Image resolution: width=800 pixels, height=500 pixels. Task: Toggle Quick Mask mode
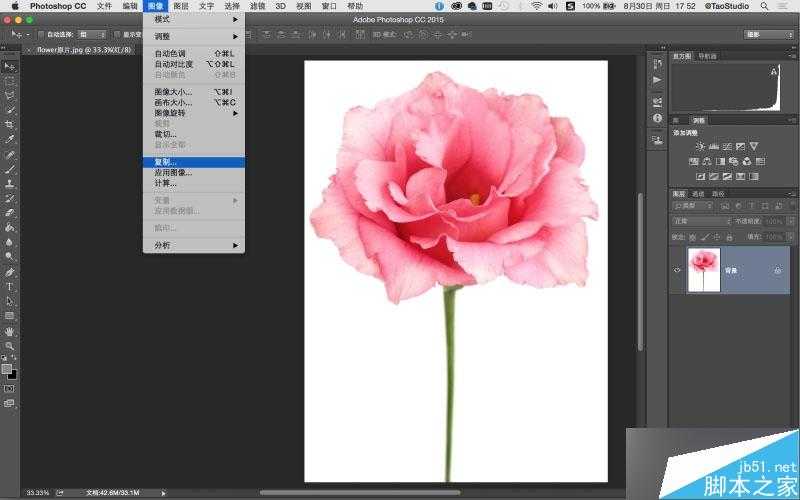click(x=10, y=388)
